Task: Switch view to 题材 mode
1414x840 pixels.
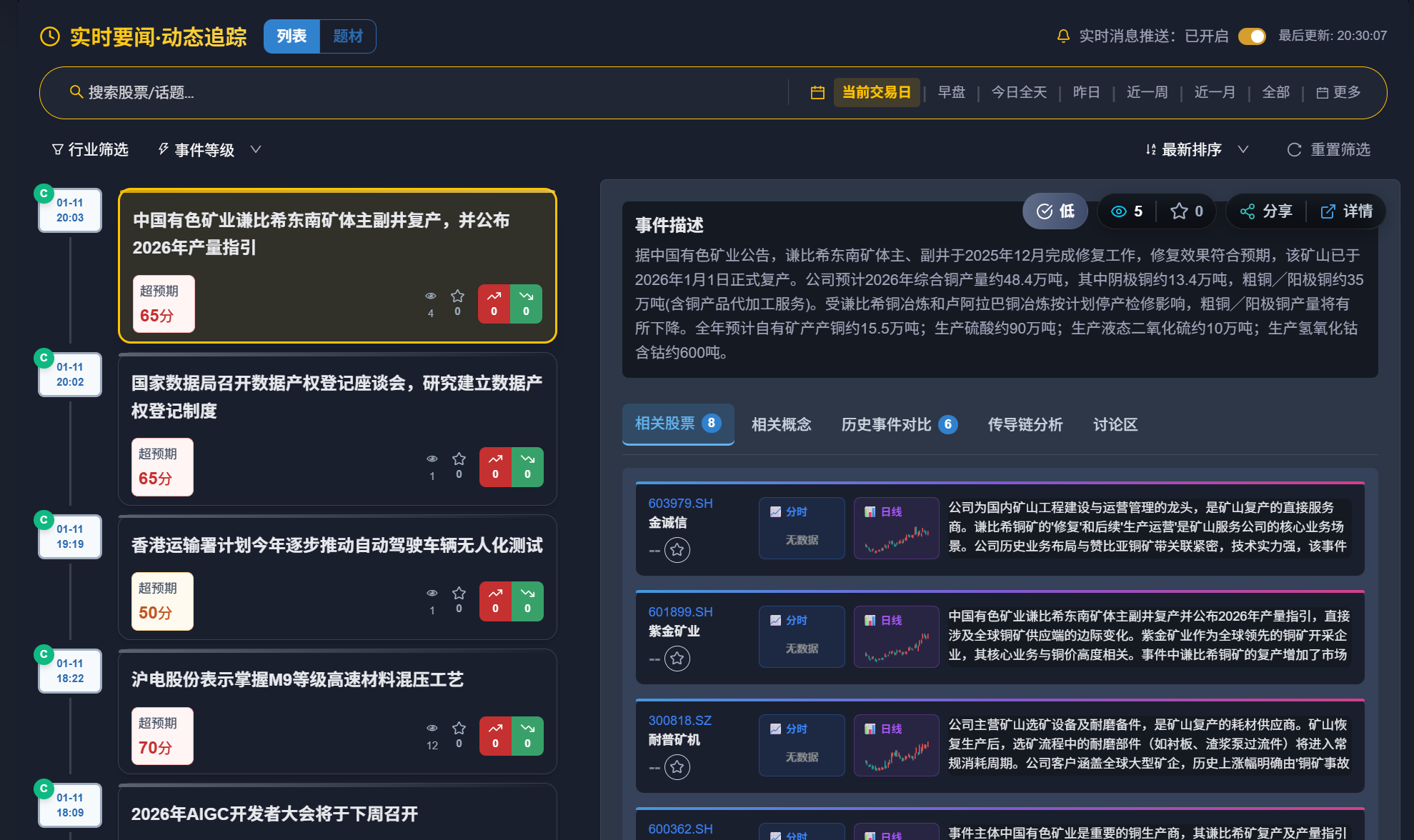Action: click(347, 36)
